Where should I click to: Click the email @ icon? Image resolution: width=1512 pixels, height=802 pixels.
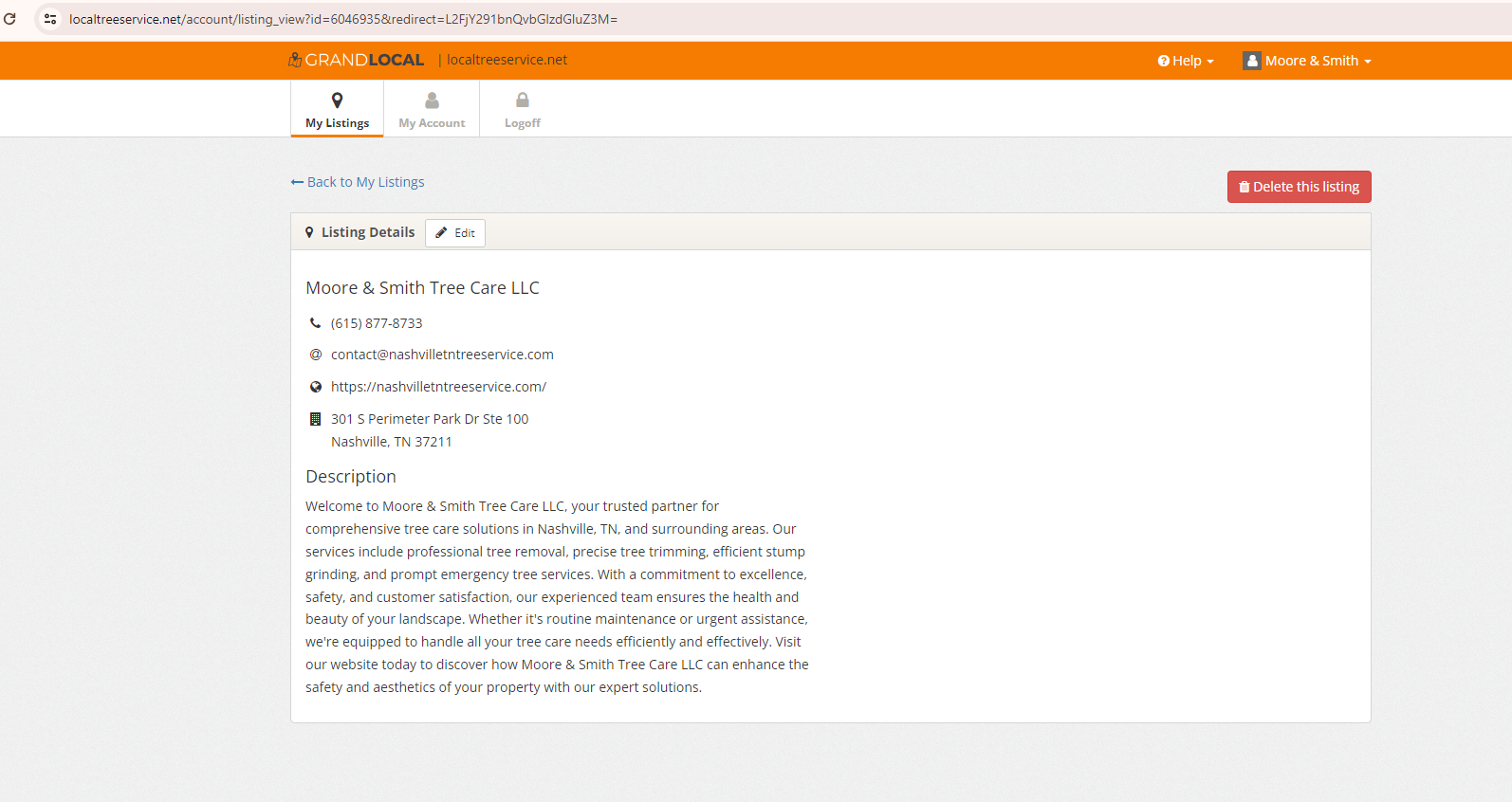tap(316, 355)
